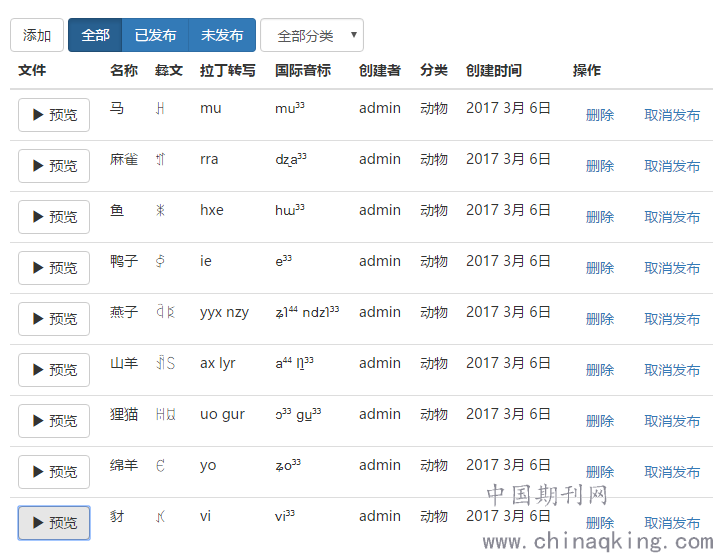Image resolution: width=713 pixels, height=553 pixels.
Task: Click the 名称 column header
Action: click(x=124, y=70)
